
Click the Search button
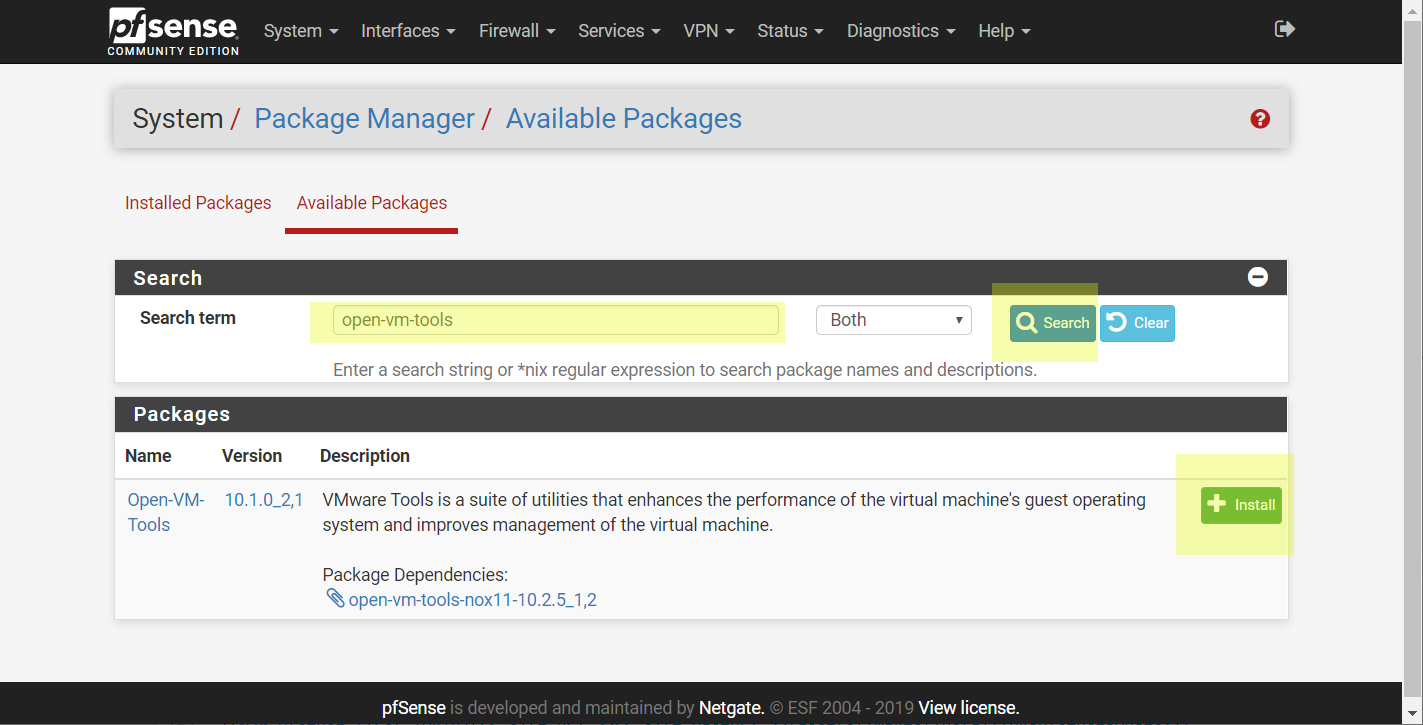coord(1053,323)
